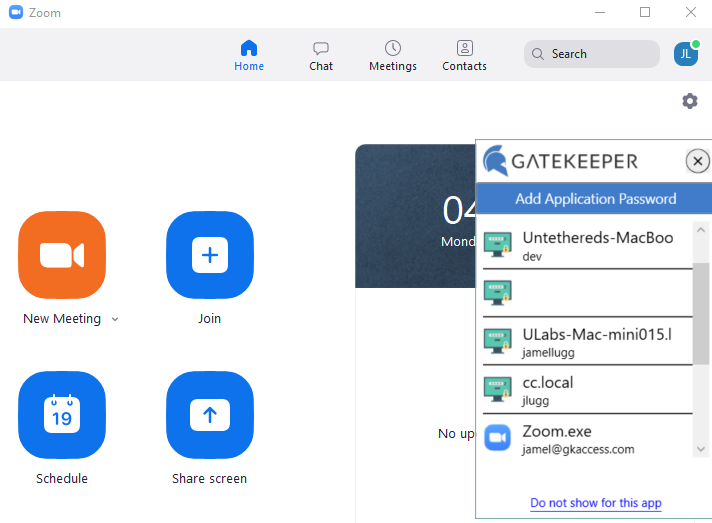Select Untethereds-MacBoo dev credential
The height and width of the screenshot is (523, 712).
[x=587, y=245]
